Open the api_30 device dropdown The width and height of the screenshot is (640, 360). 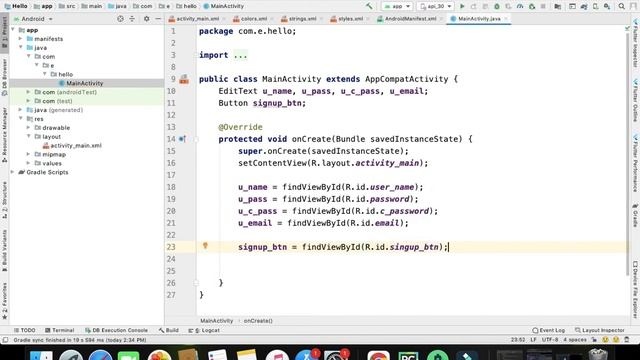[x=436, y=6]
